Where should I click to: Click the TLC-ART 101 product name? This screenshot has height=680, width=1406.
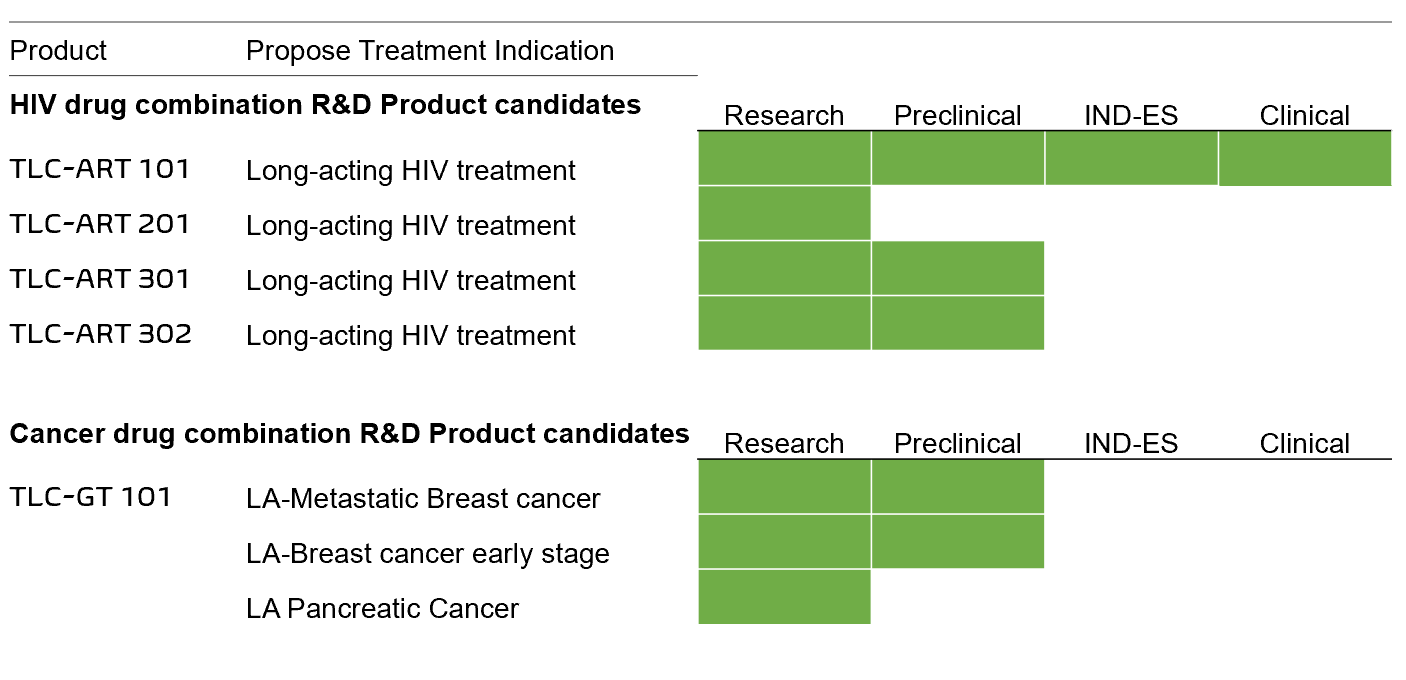pos(99,169)
